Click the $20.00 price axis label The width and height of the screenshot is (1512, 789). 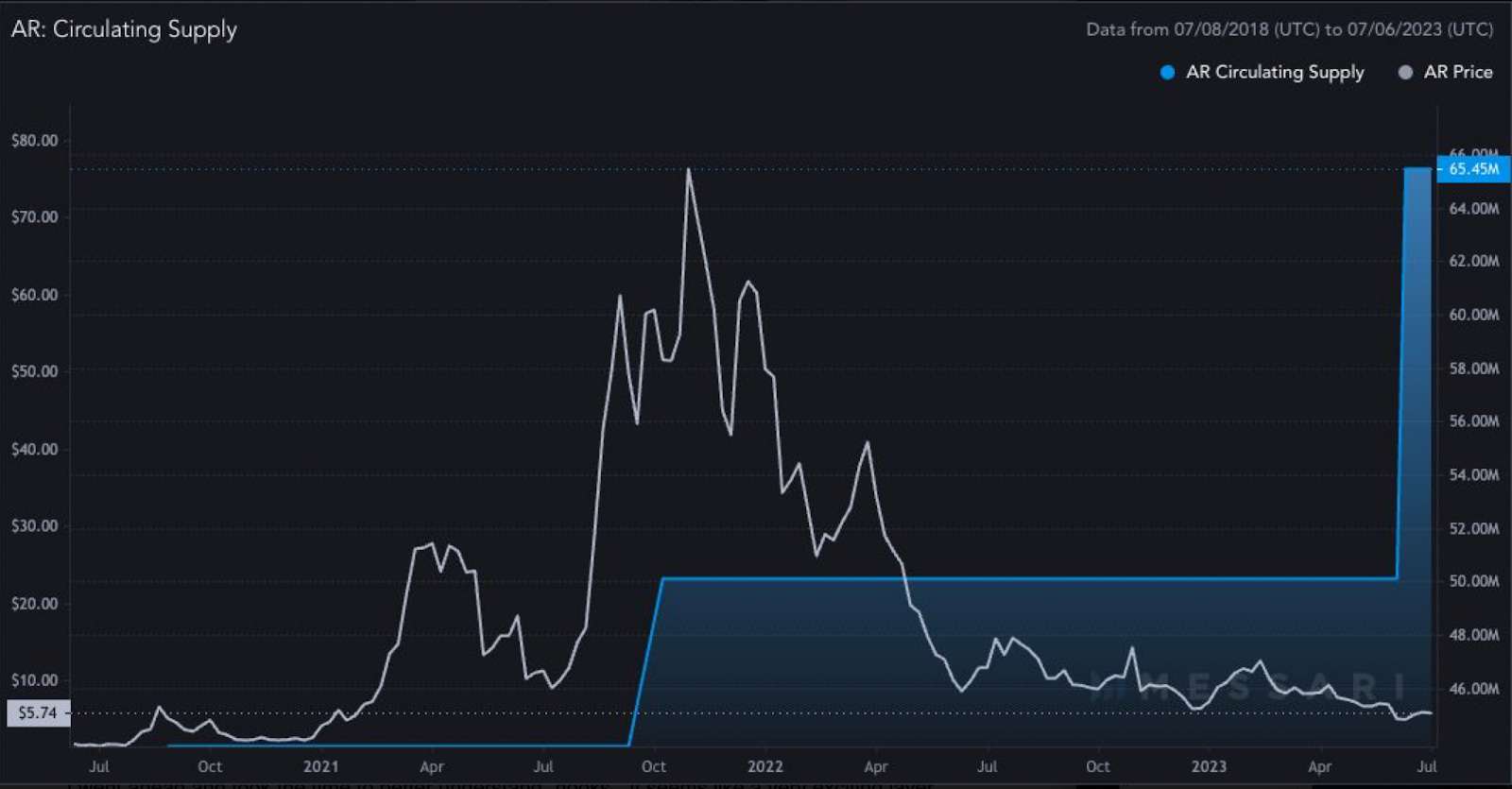coord(34,603)
